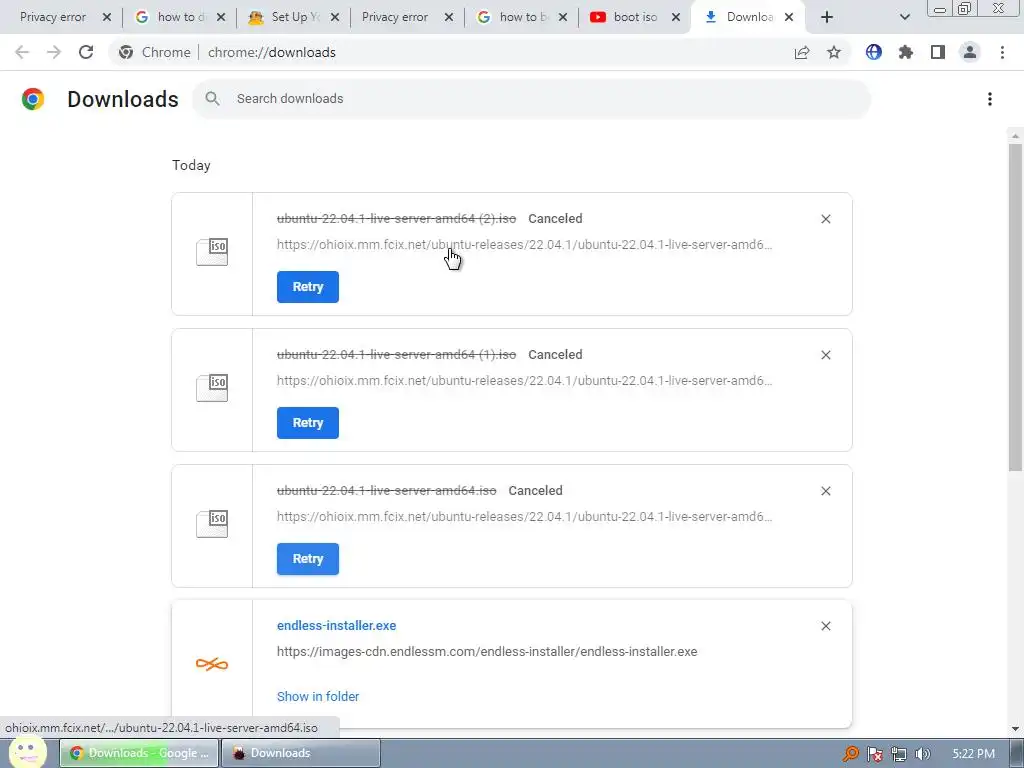Open the network tray icon

click(899, 754)
